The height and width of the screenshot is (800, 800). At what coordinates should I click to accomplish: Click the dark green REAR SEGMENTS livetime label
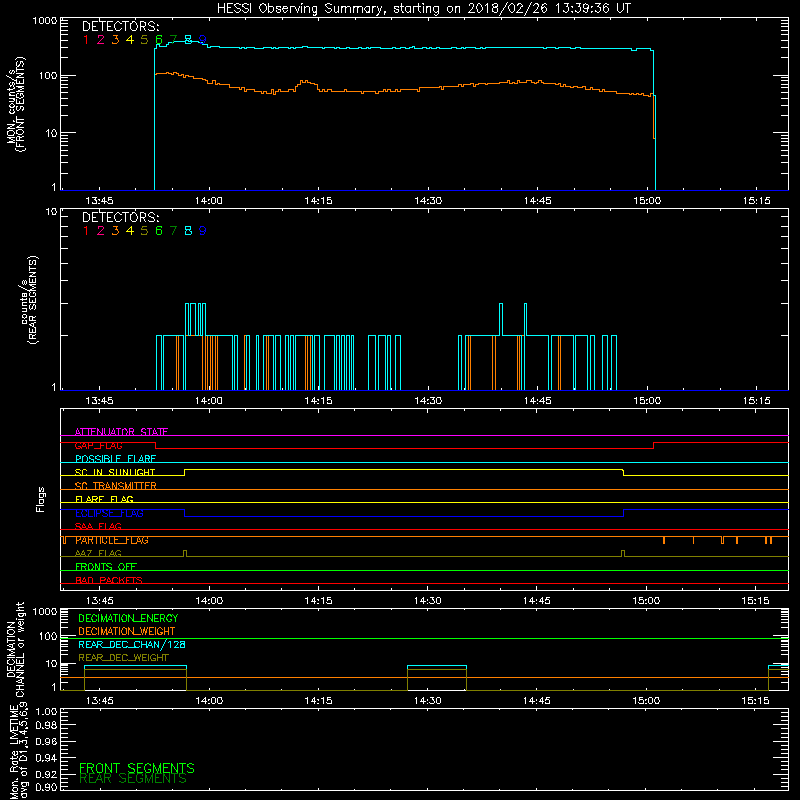133,779
